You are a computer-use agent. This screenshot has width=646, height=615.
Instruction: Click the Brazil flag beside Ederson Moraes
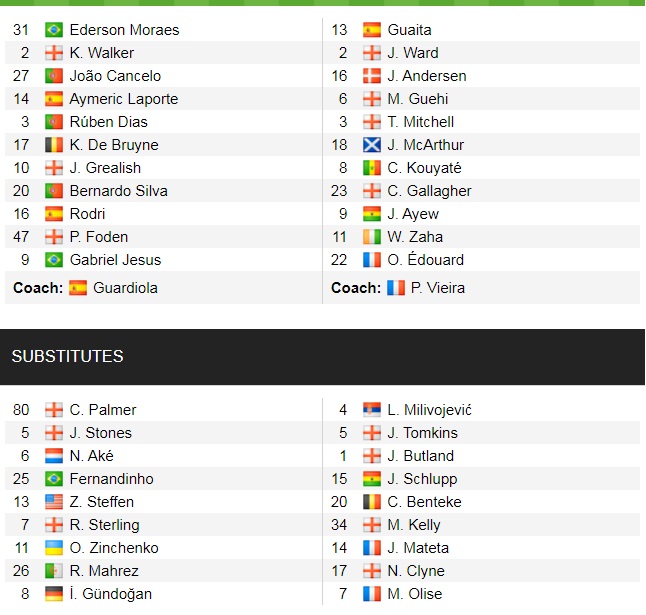pyautogui.click(x=54, y=30)
